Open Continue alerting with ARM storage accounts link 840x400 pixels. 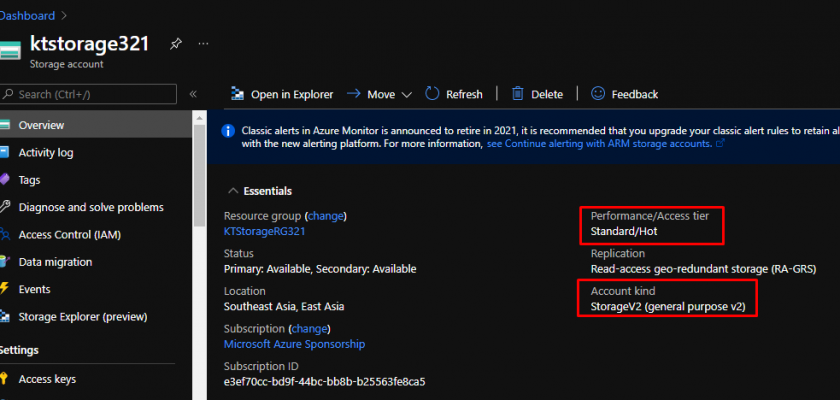[599, 144]
